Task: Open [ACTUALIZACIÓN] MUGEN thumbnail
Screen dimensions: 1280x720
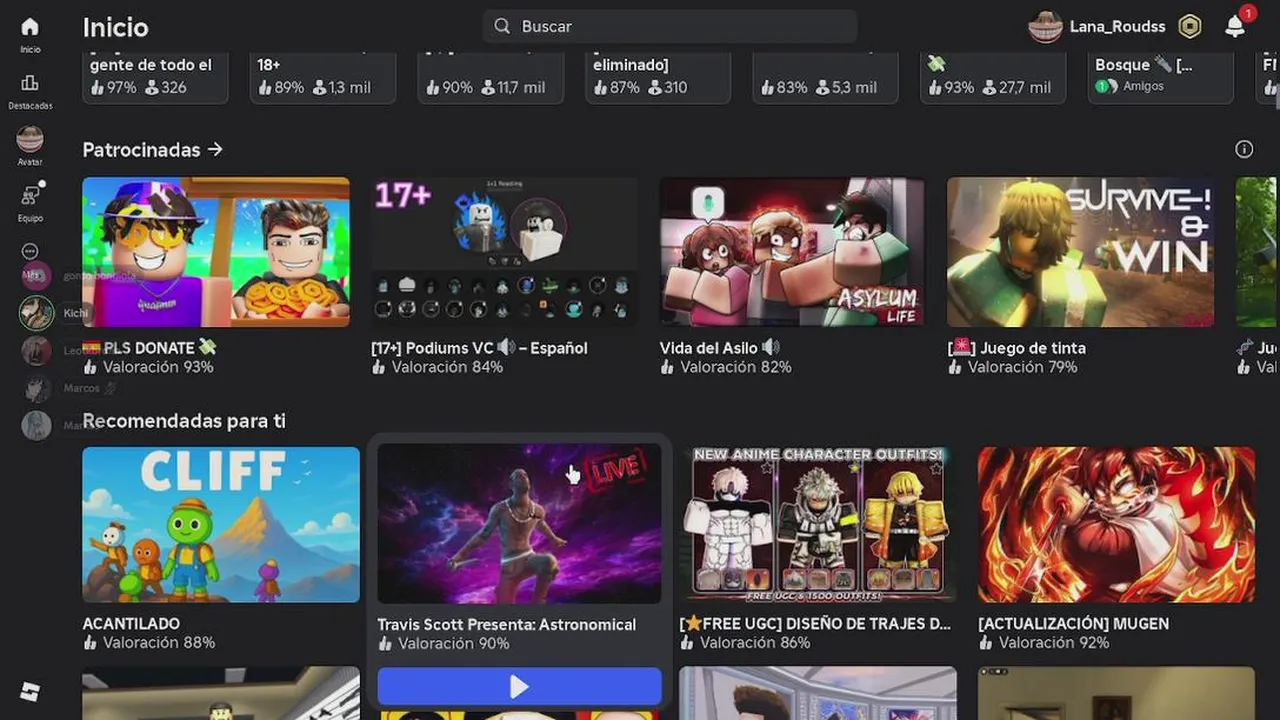Action: coord(1116,525)
